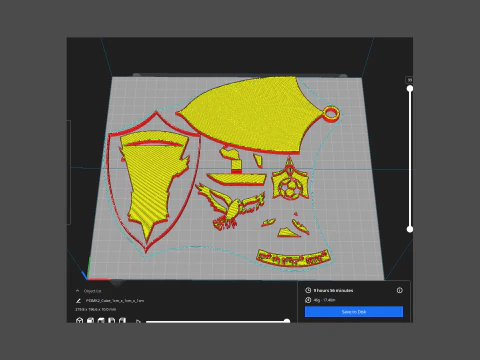The image size is (480, 360).
Task: Click the clock icon beside the time estimate
Action: 308,290
